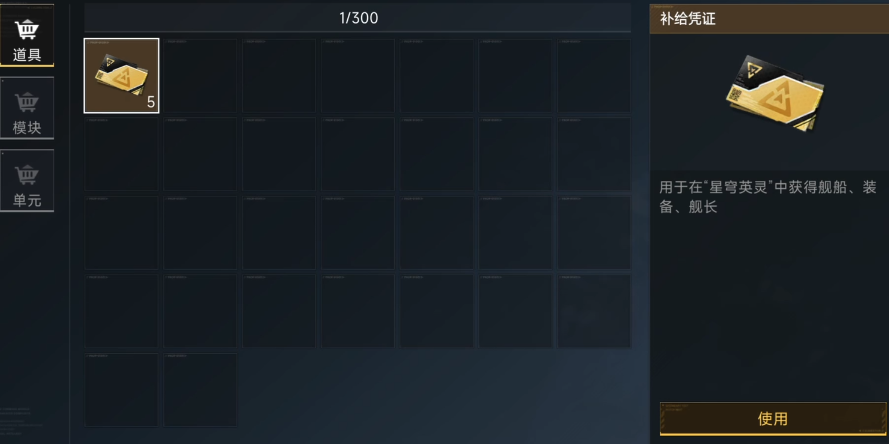Image resolution: width=889 pixels, height=444 pixels.
Task: Select the empty slot directly below the voucher
Action: click(x=121, y=154)
